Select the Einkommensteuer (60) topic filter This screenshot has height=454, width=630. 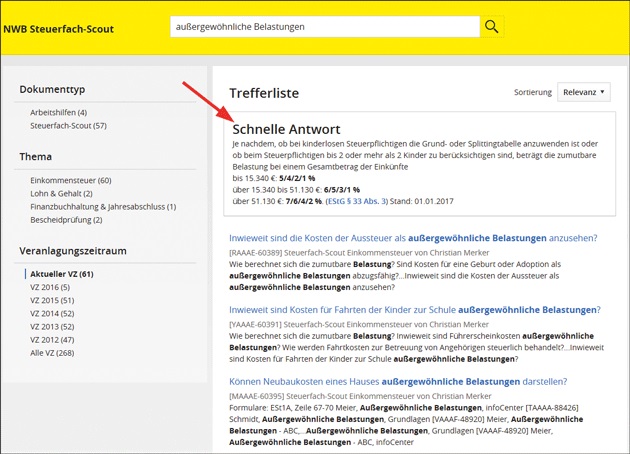pos(71,180)
